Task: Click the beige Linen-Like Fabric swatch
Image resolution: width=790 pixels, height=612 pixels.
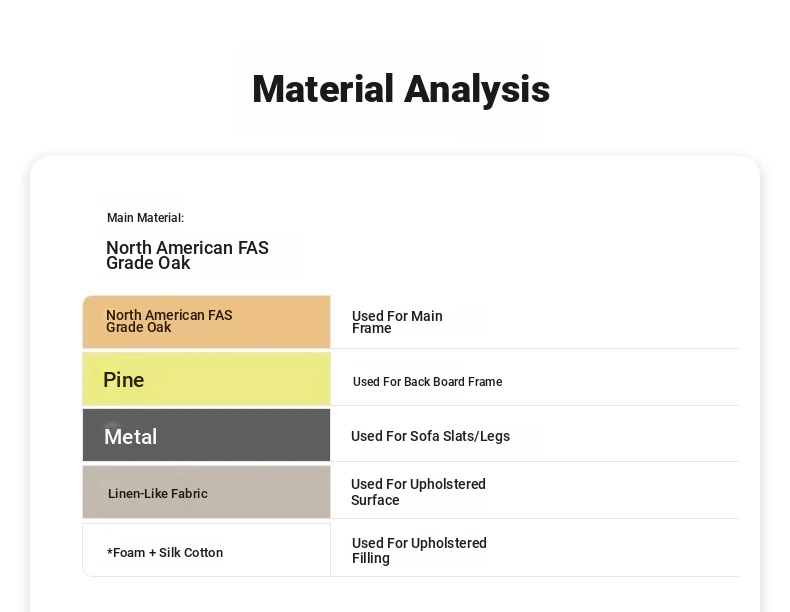Action: (x=207, y=492)
